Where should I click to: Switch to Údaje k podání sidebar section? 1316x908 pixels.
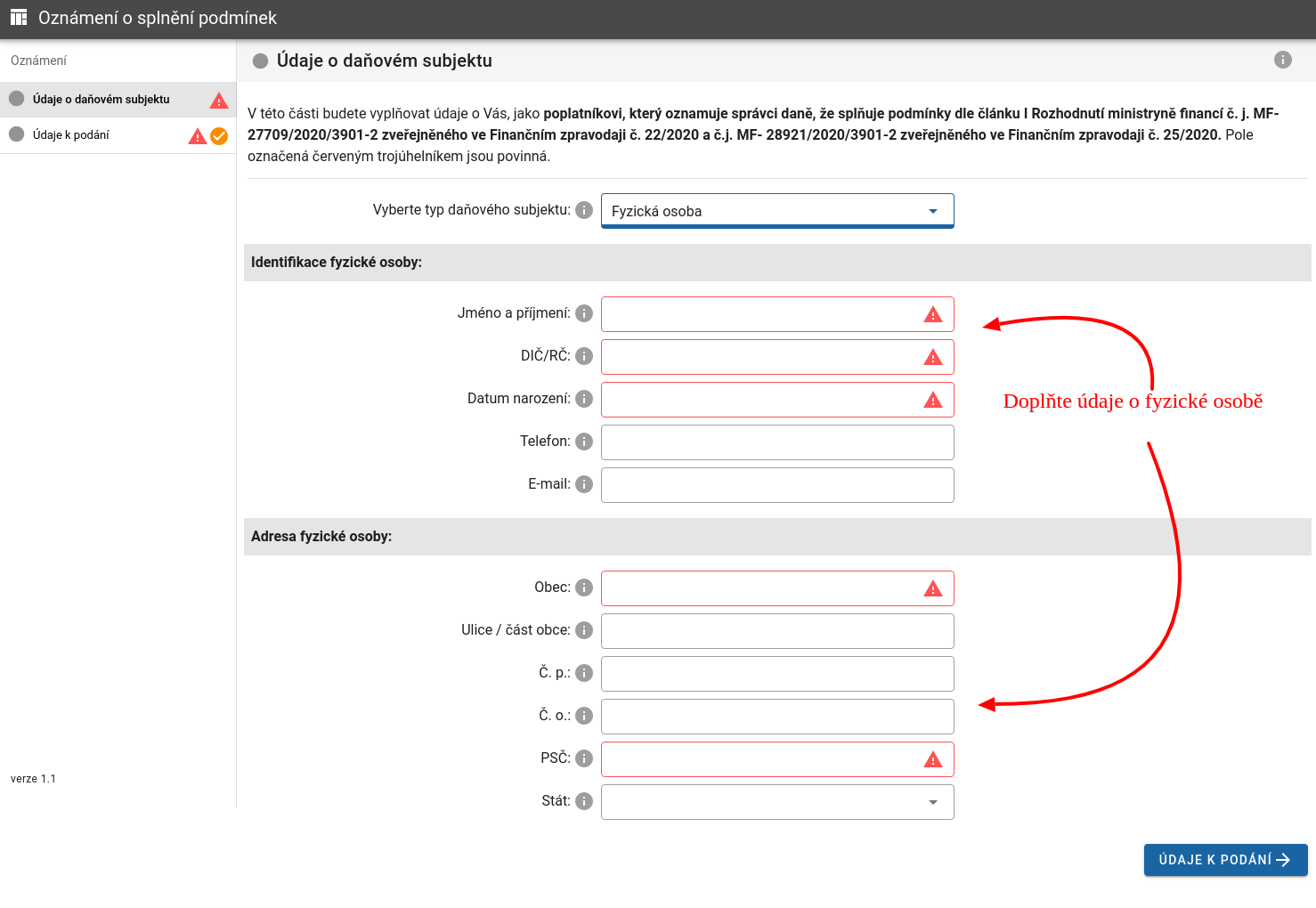pos(71,135)
